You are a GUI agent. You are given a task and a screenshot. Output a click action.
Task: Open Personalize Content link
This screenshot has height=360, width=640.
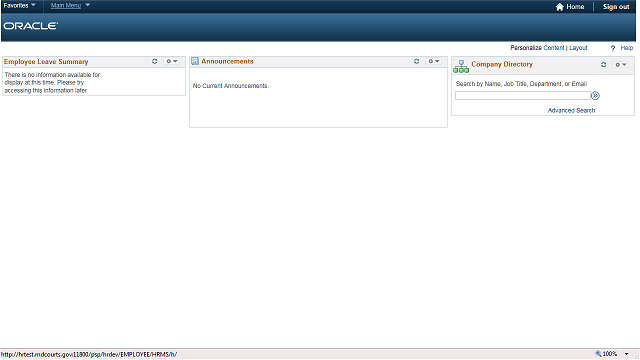[x=554, y=48]
